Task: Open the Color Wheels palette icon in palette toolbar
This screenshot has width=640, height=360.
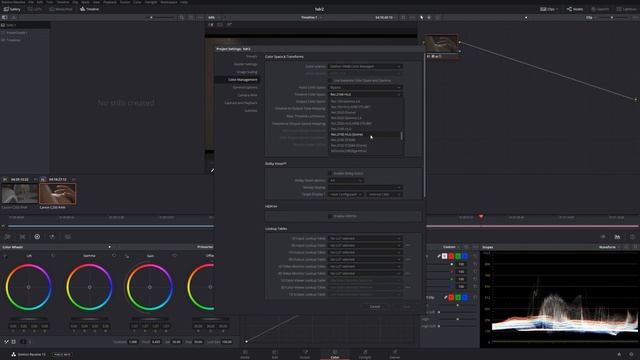Action: [37, 237]
